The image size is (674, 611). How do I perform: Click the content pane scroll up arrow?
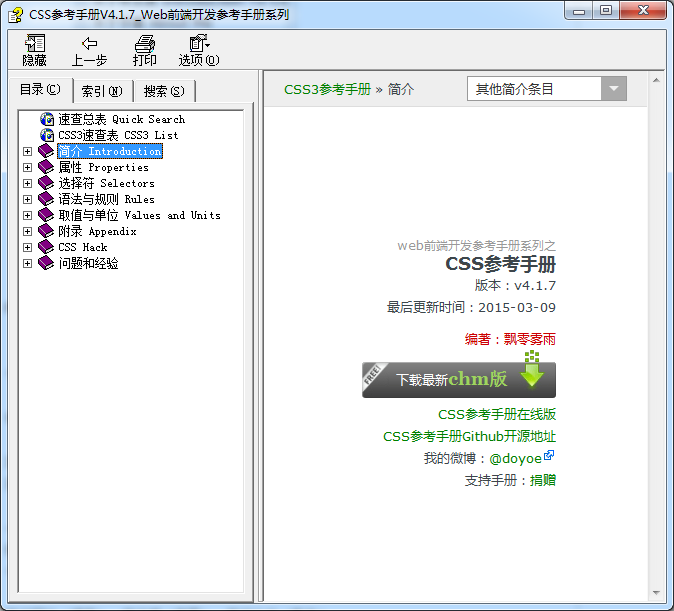(656, 80)
